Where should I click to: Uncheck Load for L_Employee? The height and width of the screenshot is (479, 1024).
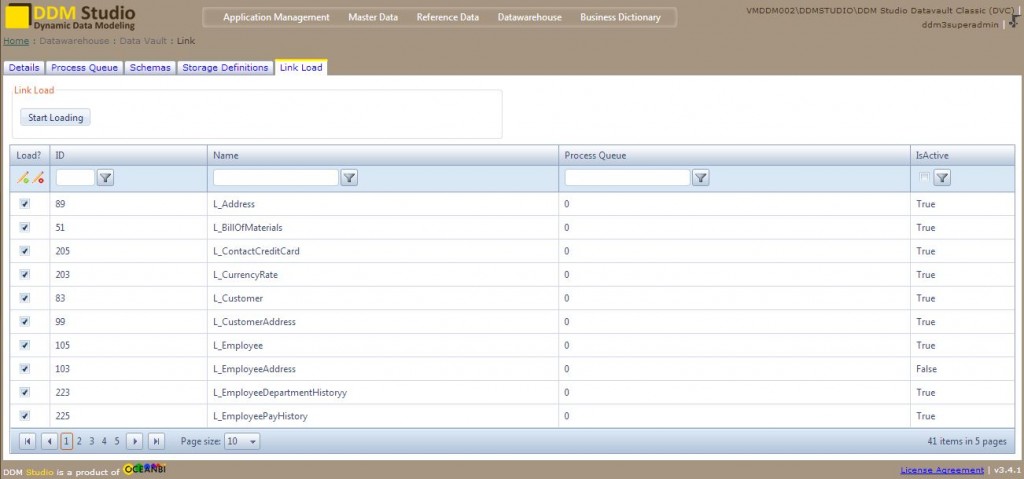pyautogui.click(x=25, y=345)
